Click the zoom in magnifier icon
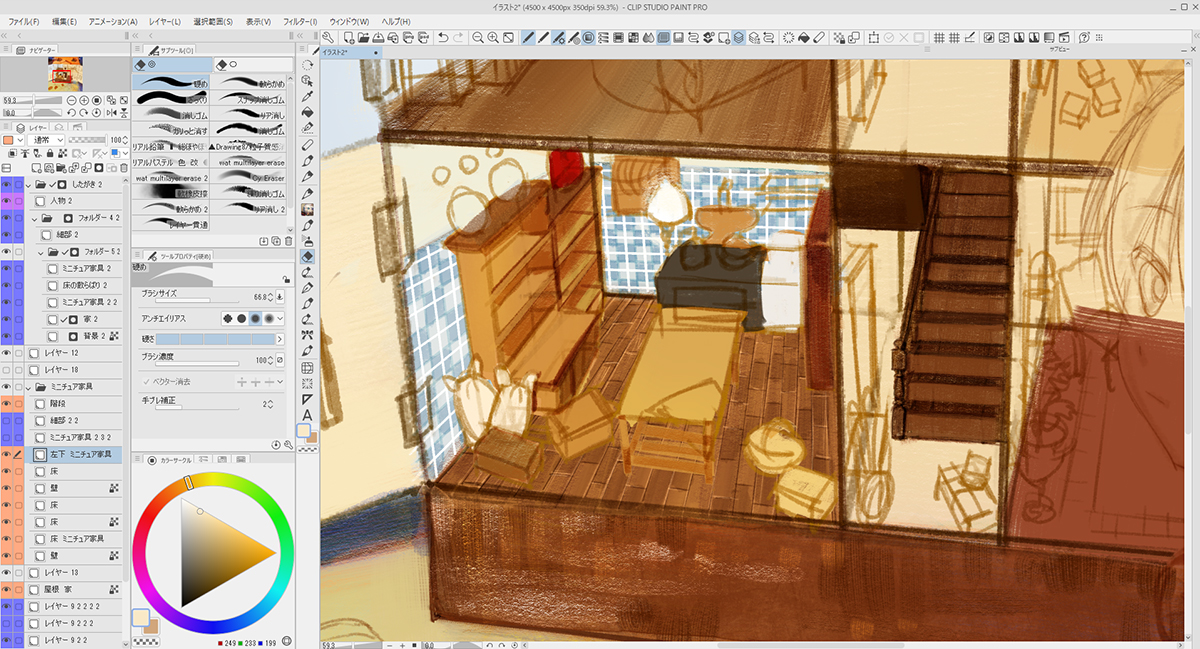Viewport: 1200px width, 649px height. [x=495, y=38]
